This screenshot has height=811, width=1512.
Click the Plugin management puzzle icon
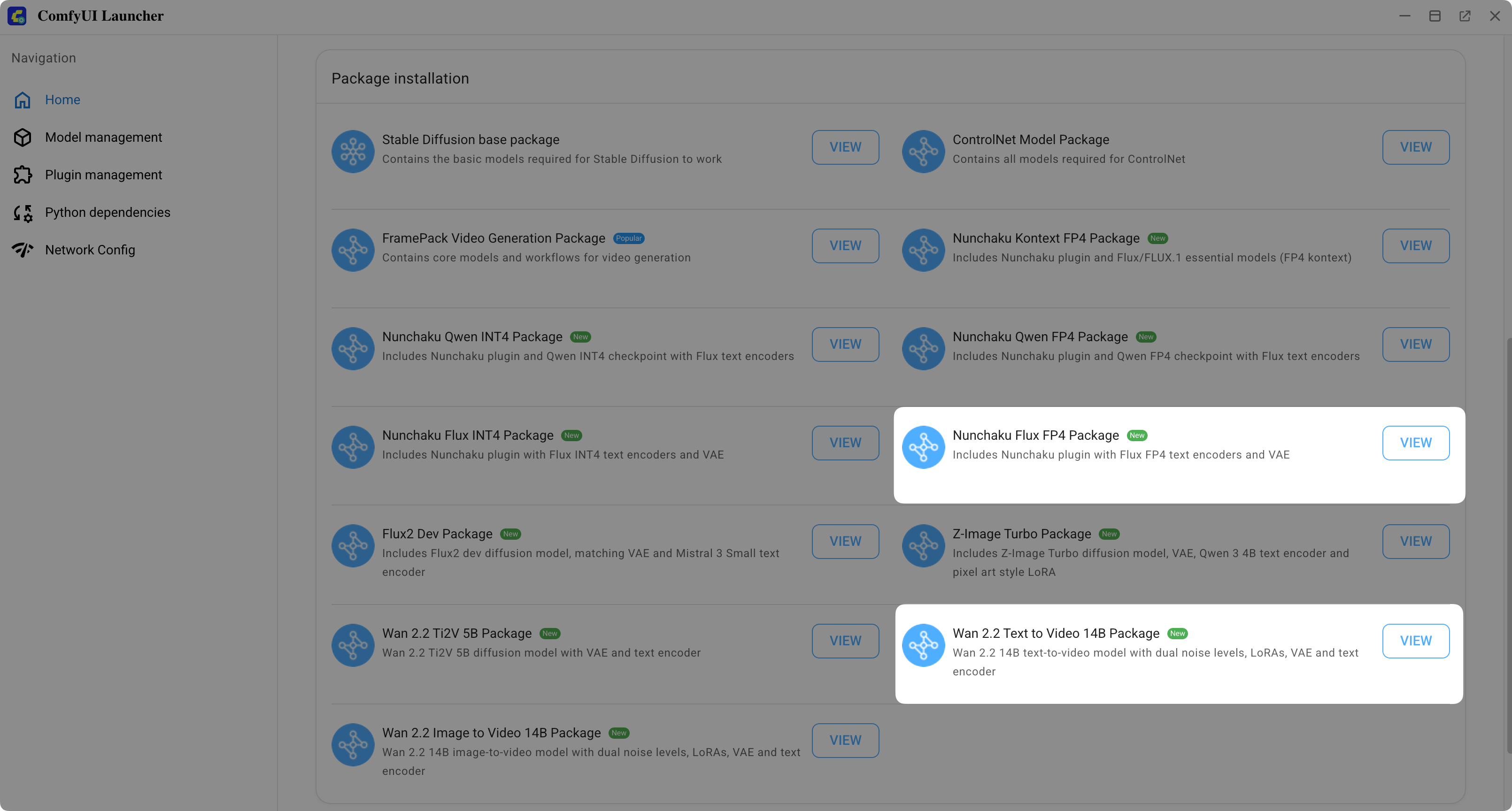(23, 175)
